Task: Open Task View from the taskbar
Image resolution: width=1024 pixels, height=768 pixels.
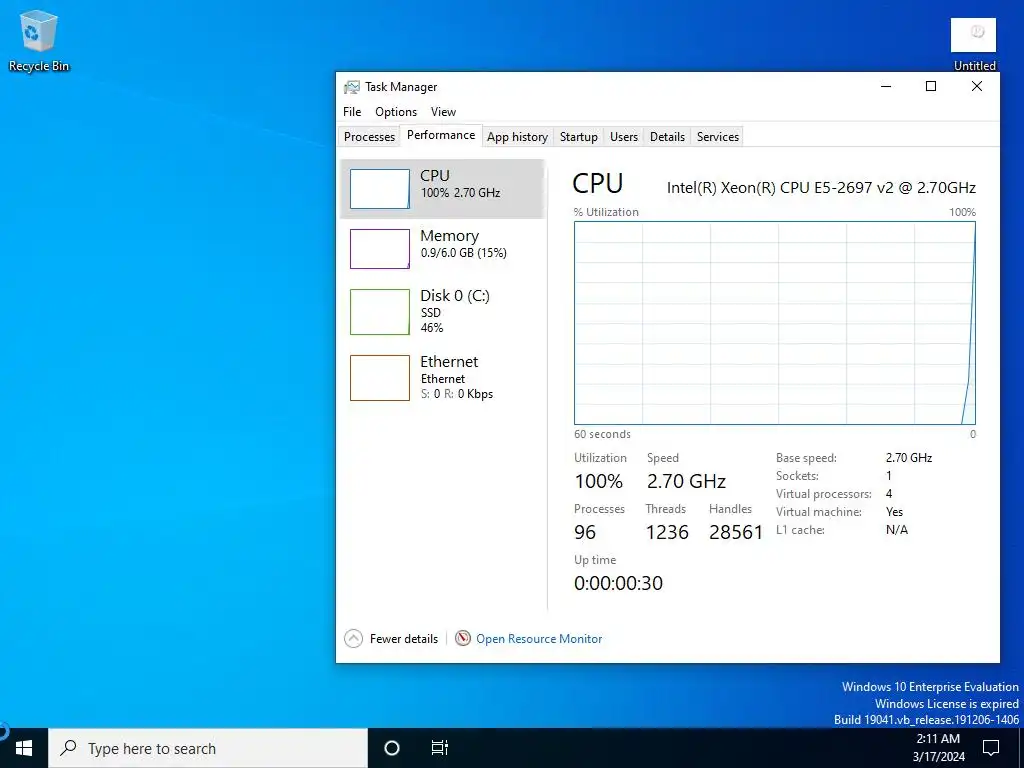Action: point(440,748)
